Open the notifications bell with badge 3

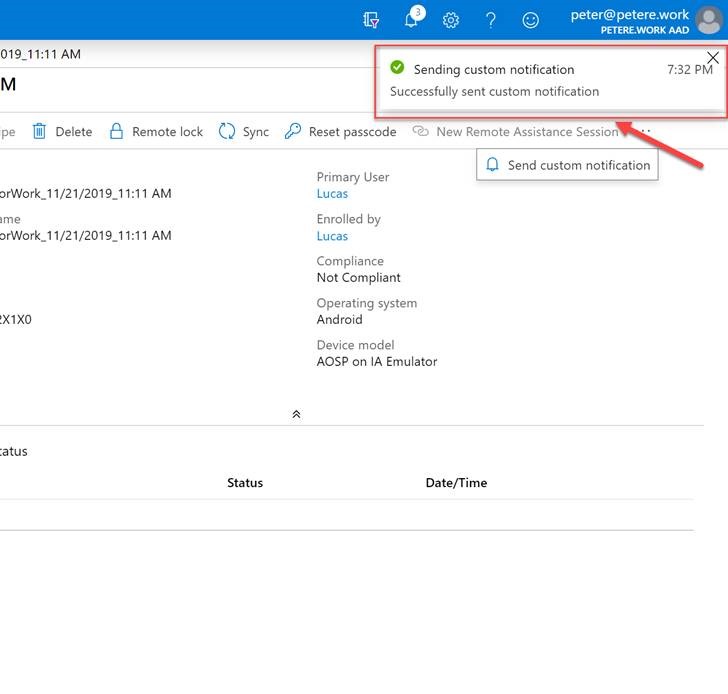[x=411, y=20]
